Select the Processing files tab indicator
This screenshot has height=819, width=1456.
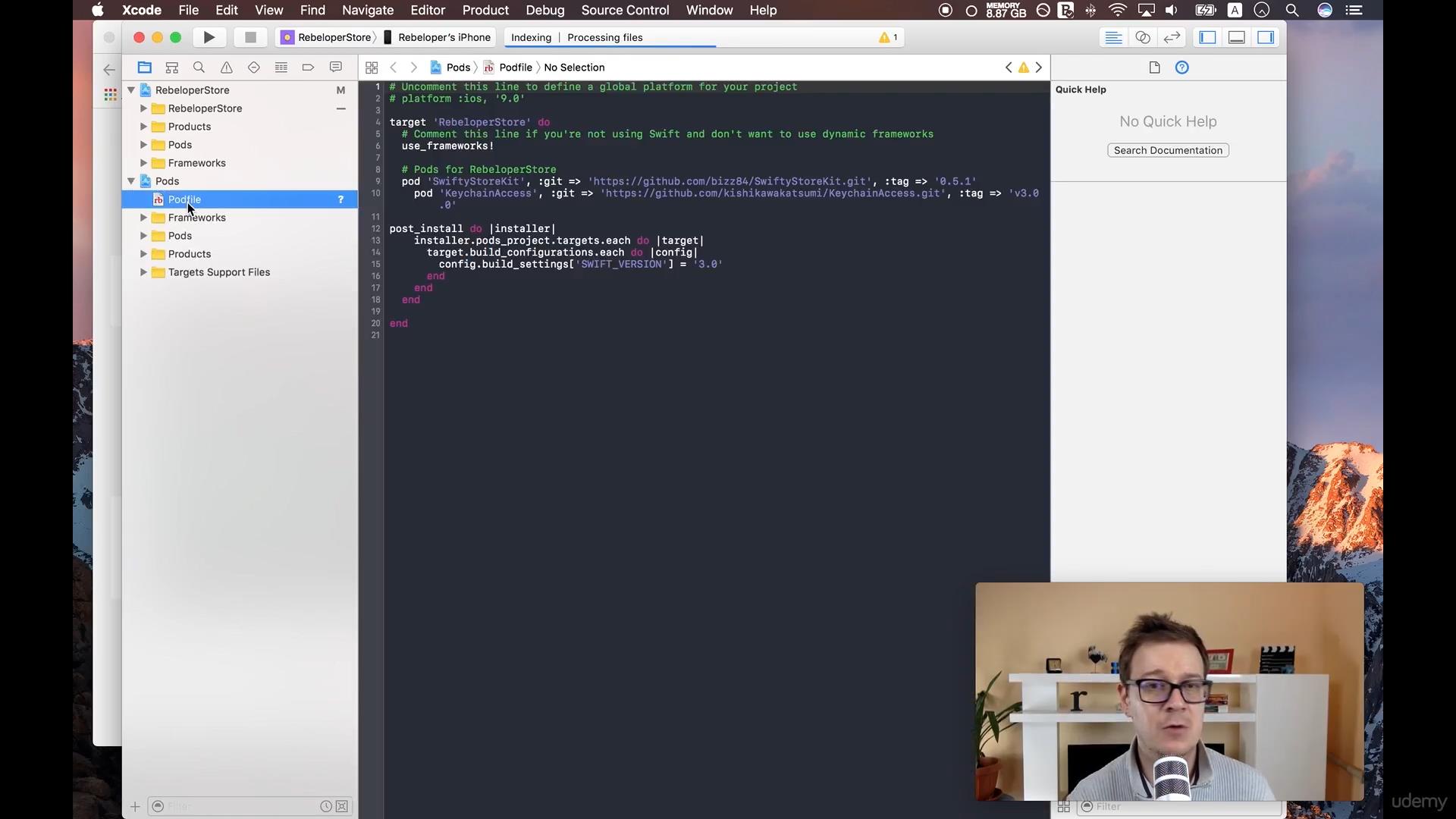604,37
